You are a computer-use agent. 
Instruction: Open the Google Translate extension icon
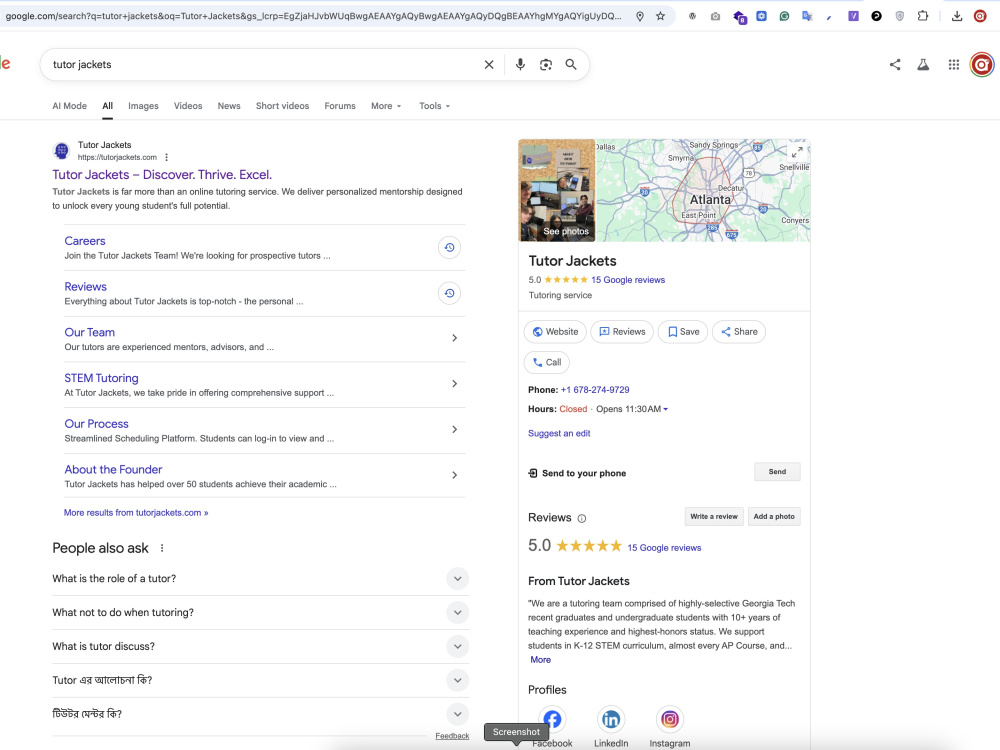pos(807,16)
